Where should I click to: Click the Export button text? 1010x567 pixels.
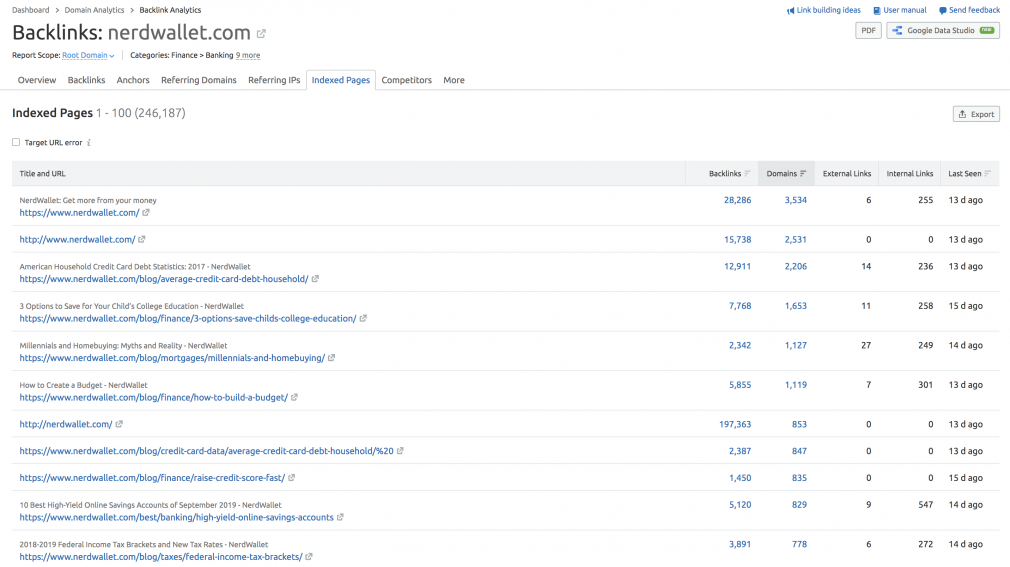point(982,114)
